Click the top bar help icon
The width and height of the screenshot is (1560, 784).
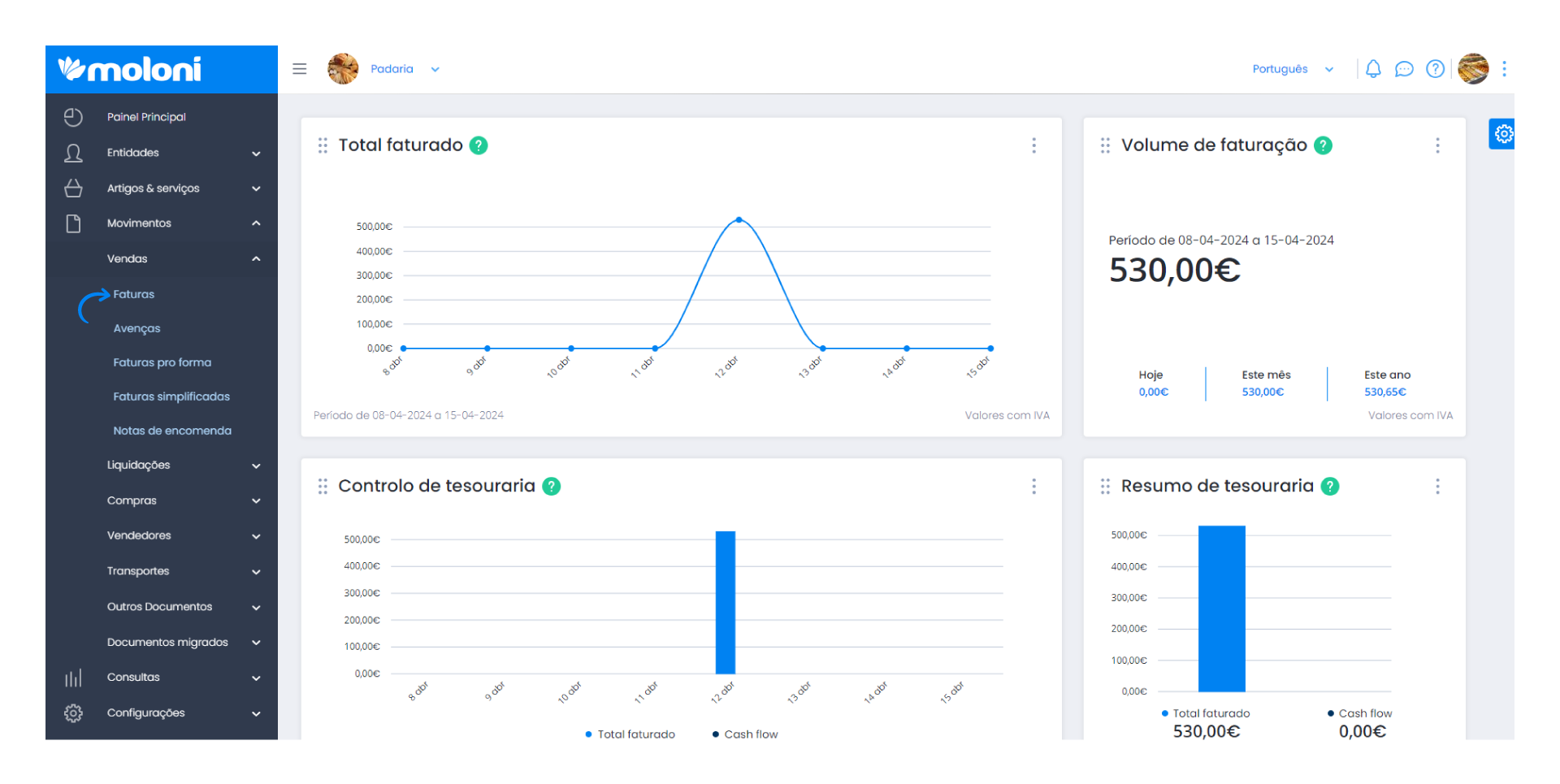click(1436, 69)
